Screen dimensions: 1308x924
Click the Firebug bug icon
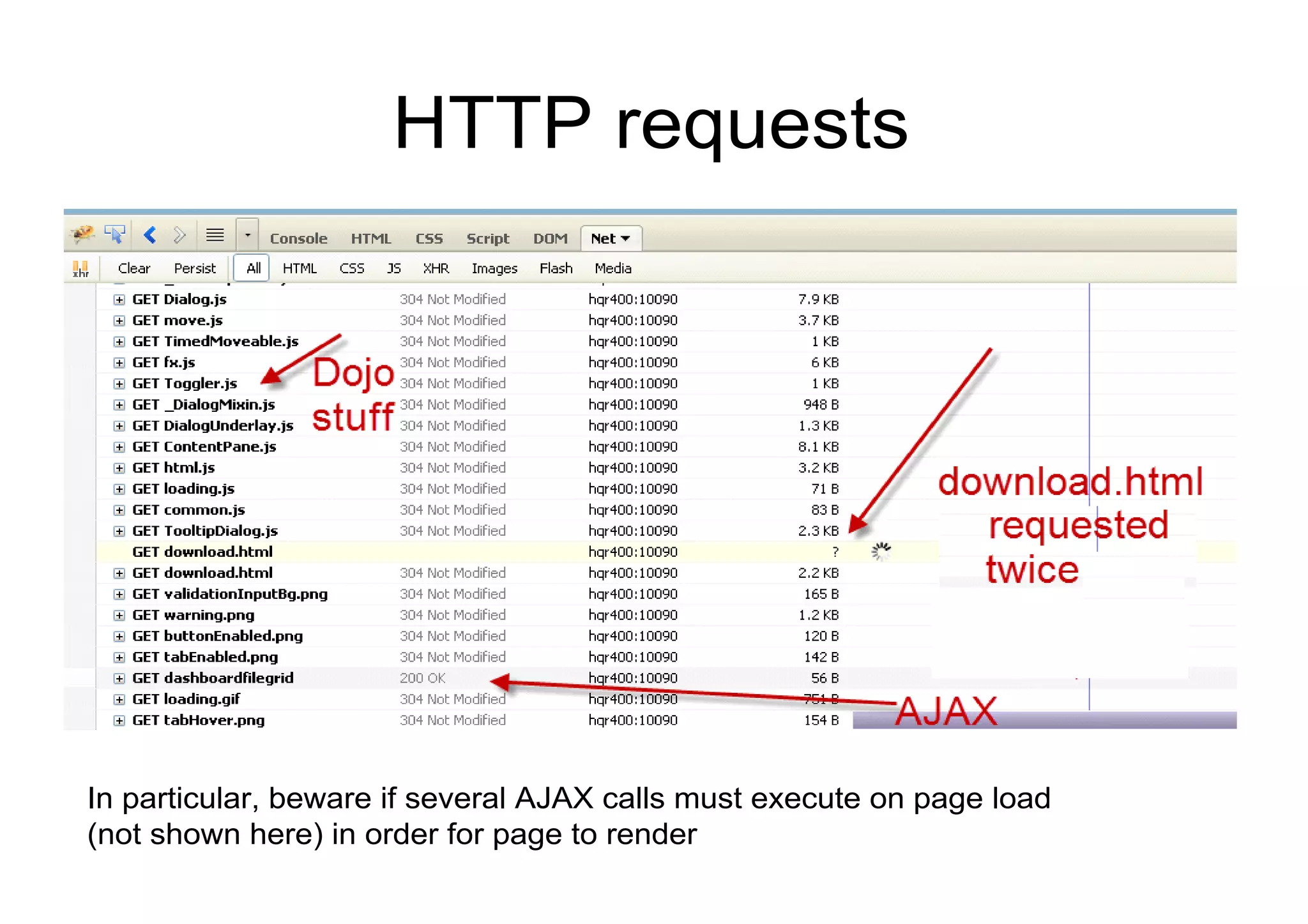point(83,235)
